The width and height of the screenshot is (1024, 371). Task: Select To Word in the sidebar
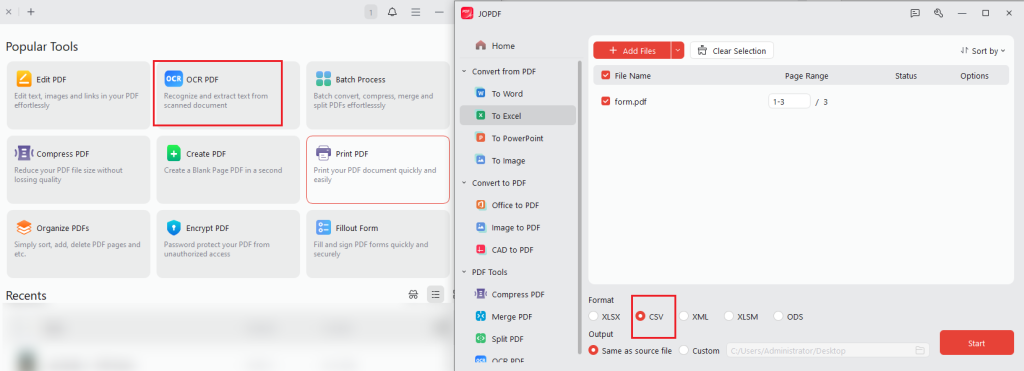pyautogui.click(x=518, y=93)
